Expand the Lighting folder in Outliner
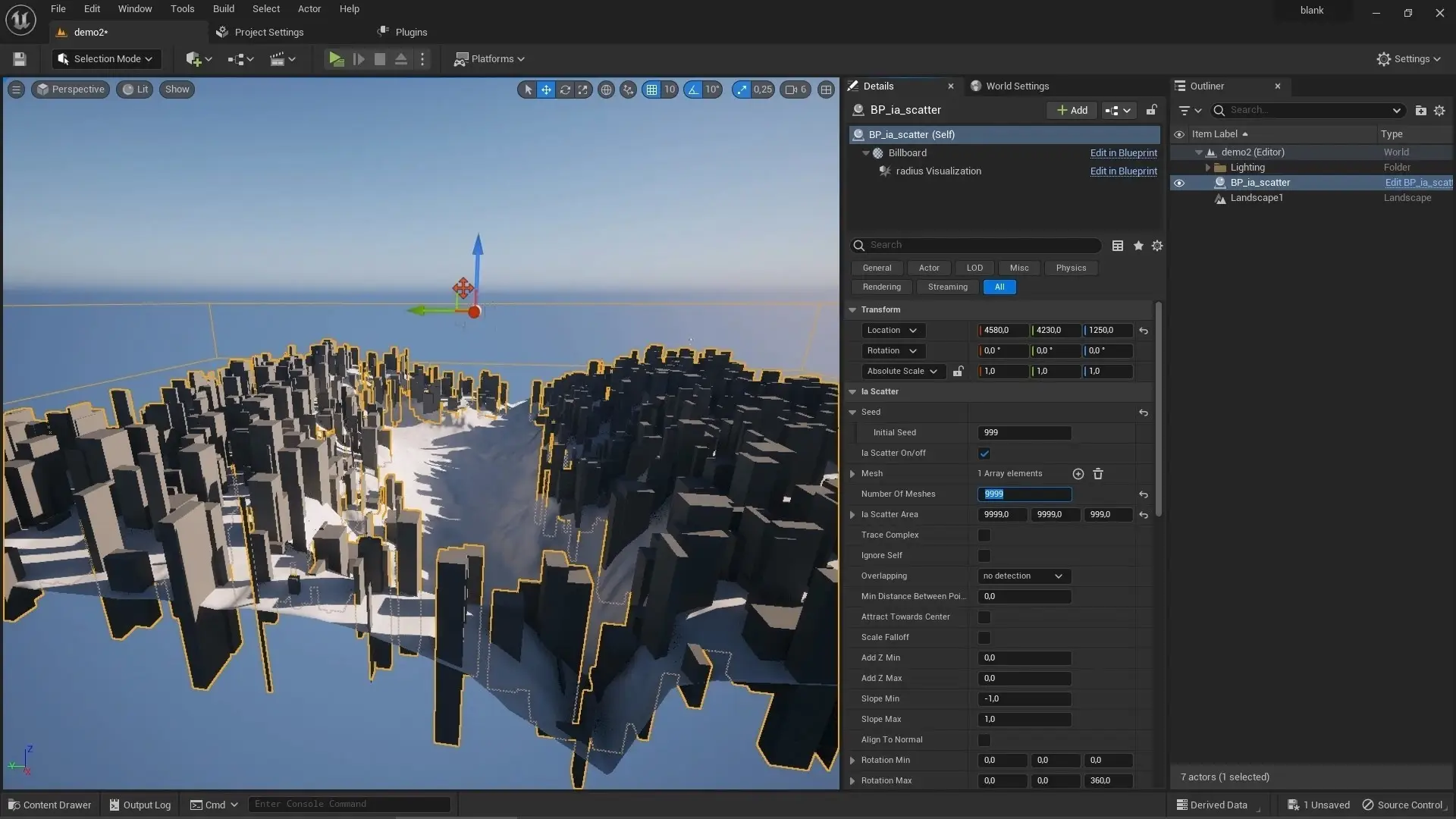This screenshot has height=819, width=1456. point(1208,168)
